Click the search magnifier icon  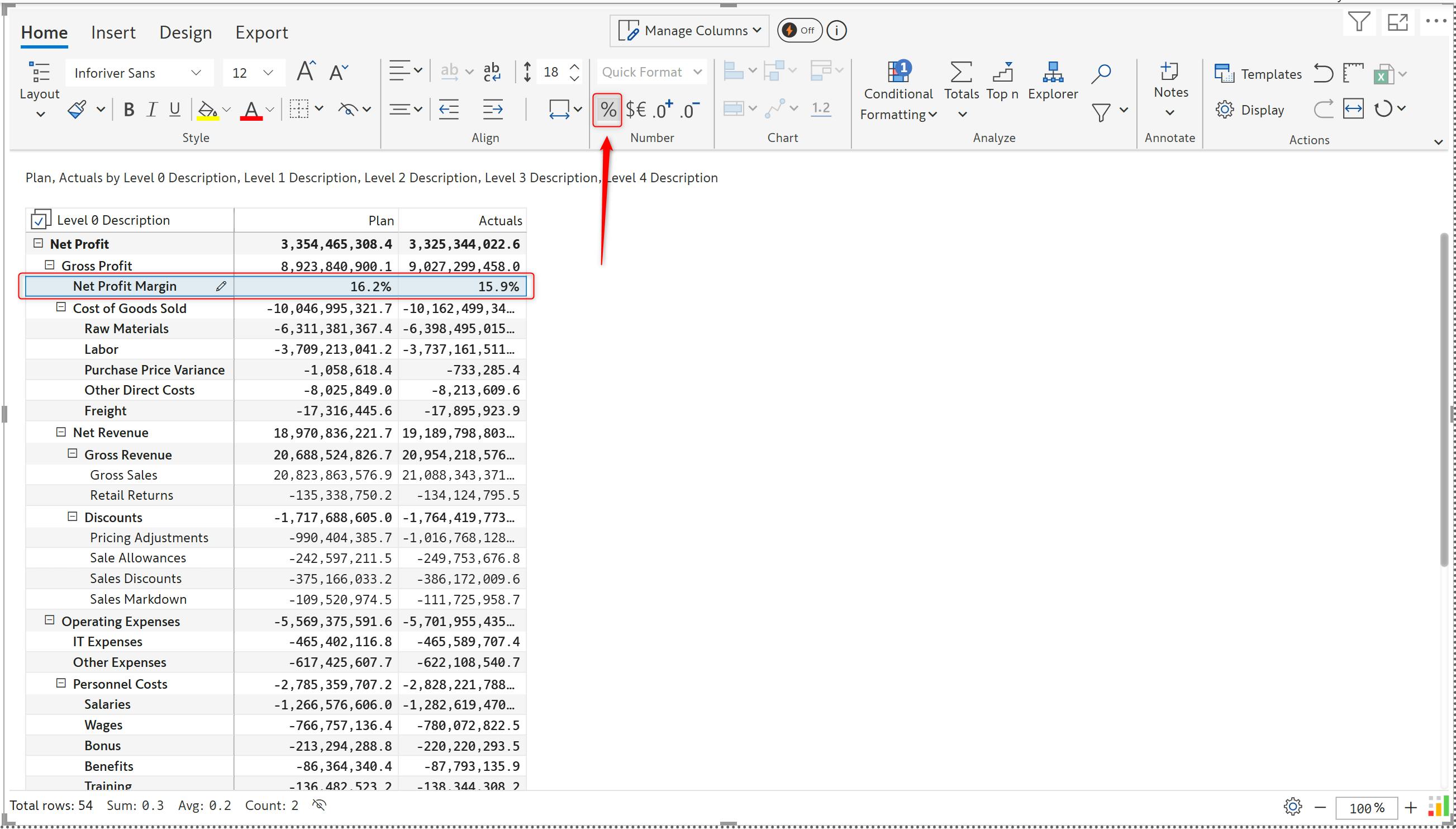[x=1101, y=73]
